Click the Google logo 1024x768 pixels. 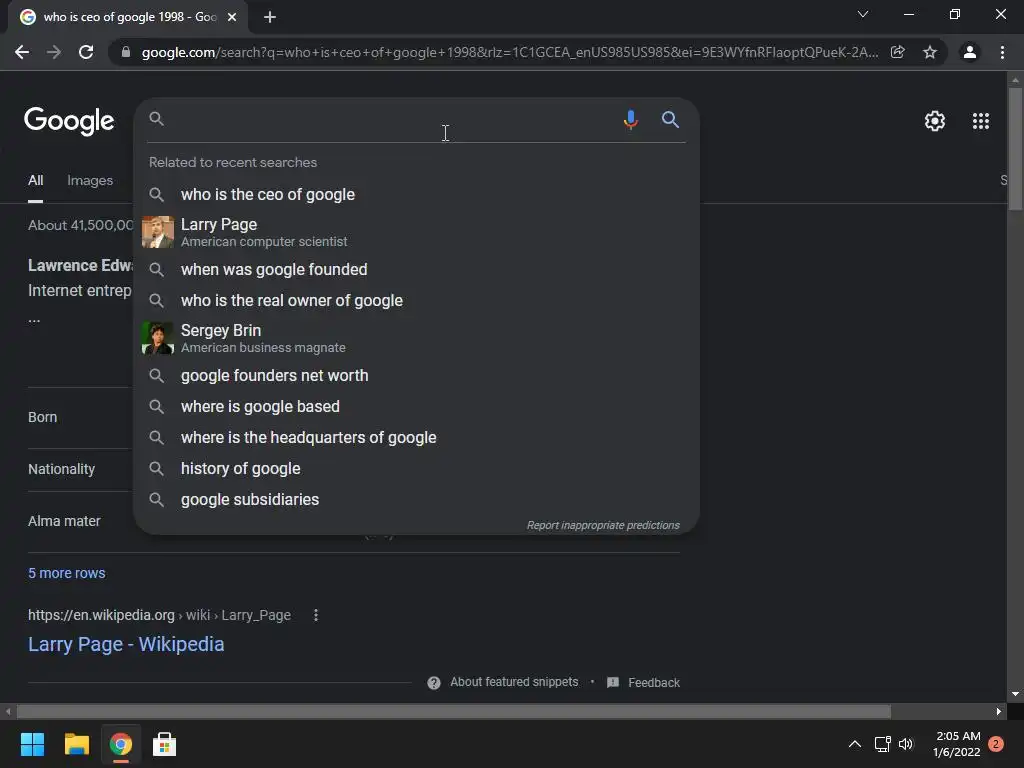(x=69, y=121)
